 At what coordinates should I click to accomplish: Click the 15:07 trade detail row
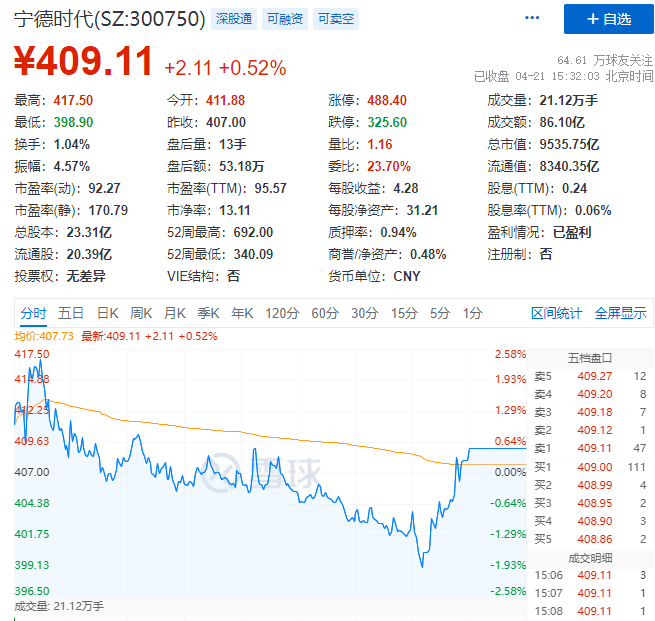pyautogui.click(x=590, y=593)
